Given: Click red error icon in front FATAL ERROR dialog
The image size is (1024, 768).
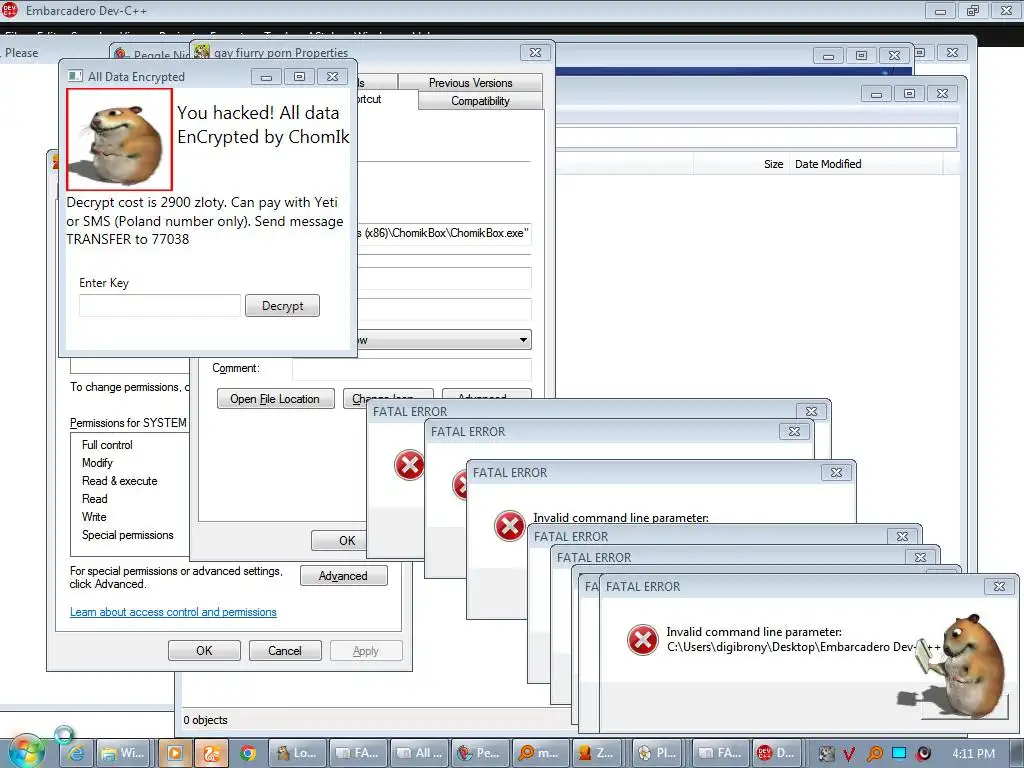Looking at the screenshot, I should 643,639.
